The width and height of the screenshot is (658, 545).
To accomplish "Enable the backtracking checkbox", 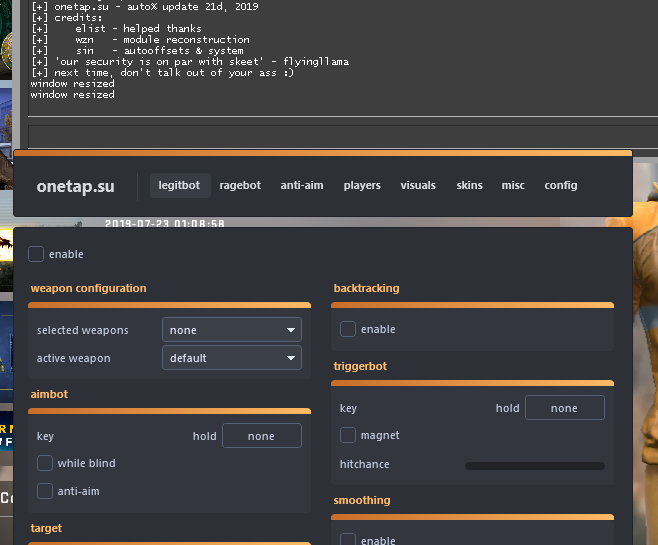I will coord(348,329).
